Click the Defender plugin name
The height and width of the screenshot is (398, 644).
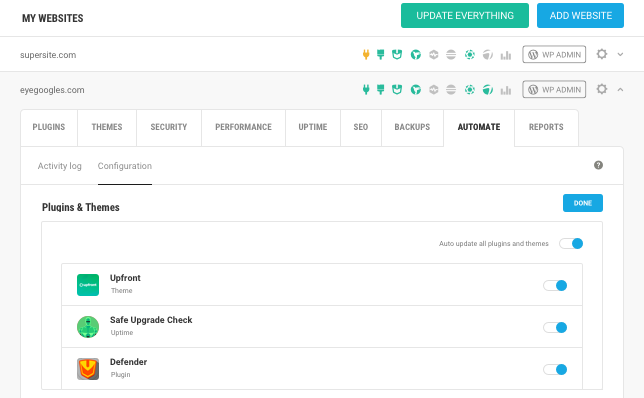129,362
